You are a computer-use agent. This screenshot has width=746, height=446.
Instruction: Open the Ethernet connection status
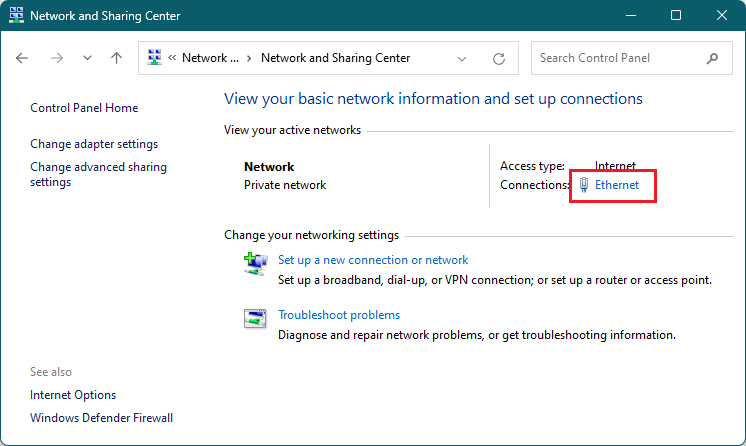[x=617, y=185]
